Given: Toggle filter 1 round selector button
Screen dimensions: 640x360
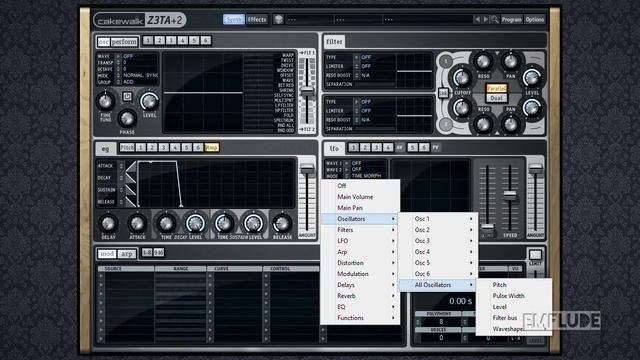Looking at the screenshot, I should (x=446, y=61).
